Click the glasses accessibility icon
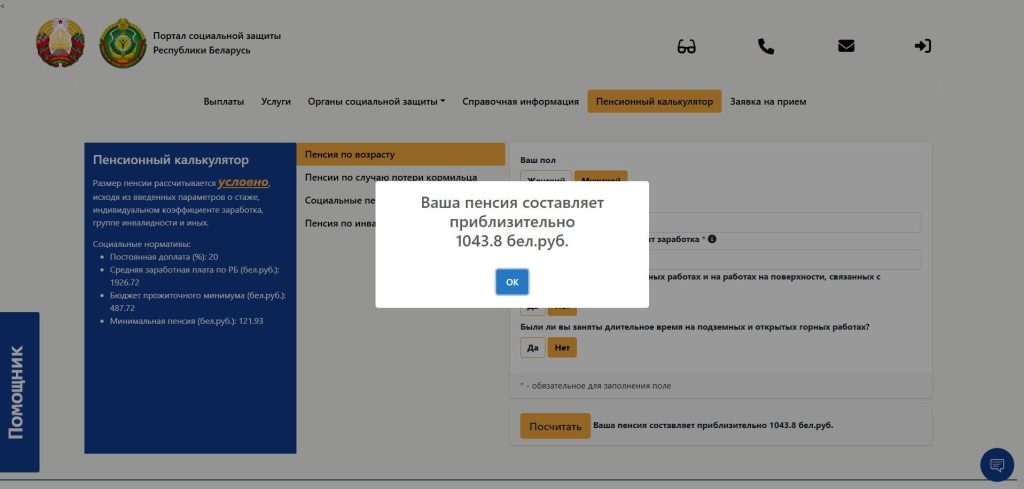The width and height of the screenshot is (1024, 489). pos(686,46)
